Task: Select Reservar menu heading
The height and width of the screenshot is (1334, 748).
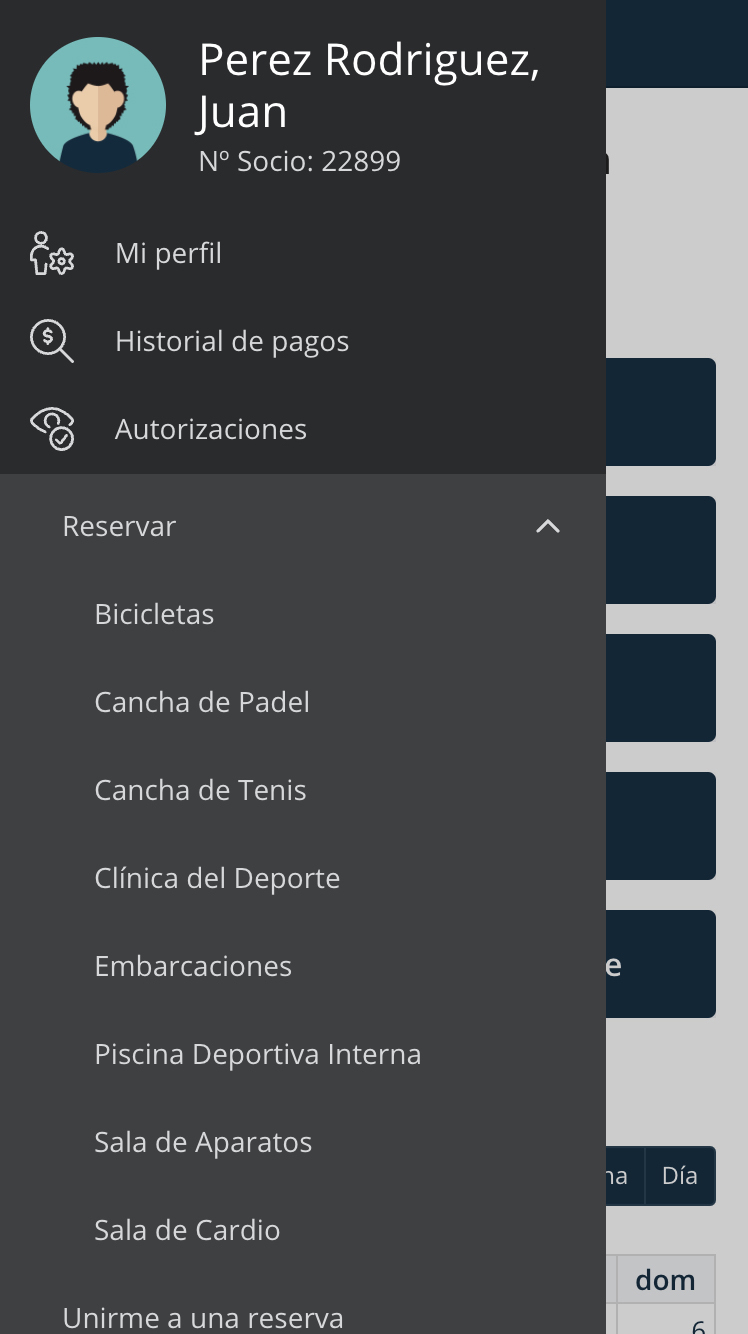Action: click(119, 526)
